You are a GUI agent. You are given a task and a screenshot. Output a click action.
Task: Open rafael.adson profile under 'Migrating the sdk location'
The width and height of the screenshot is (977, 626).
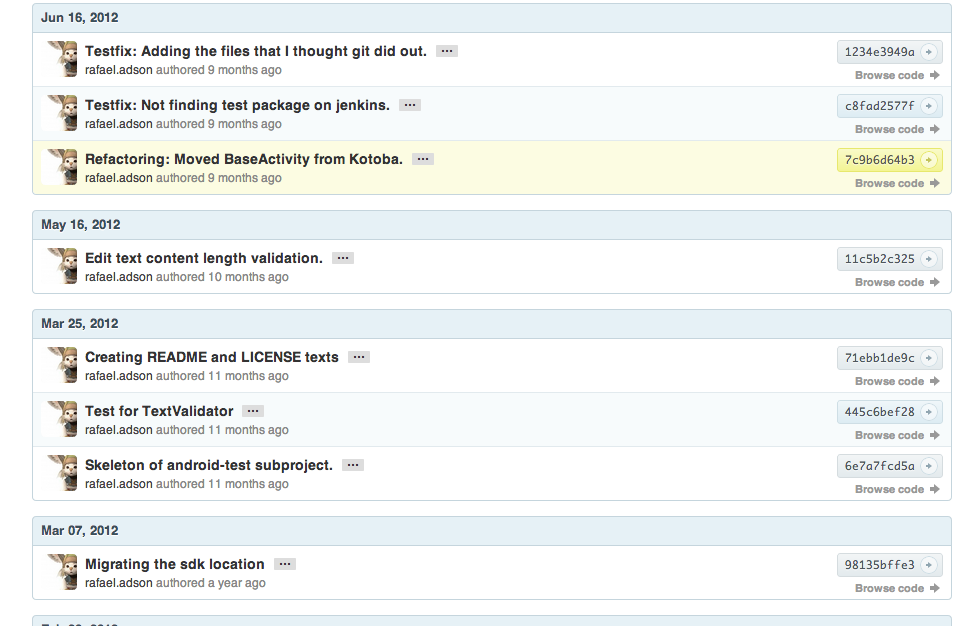coord(118,583)
